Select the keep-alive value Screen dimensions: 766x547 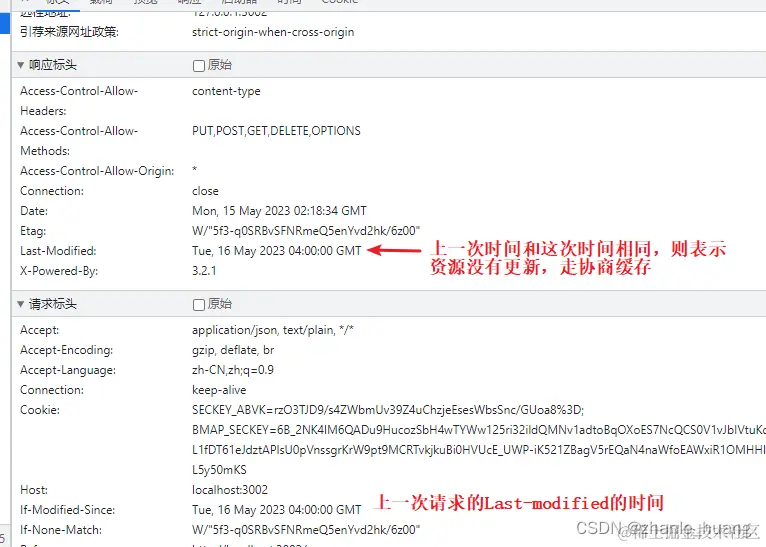click(x=219, y=390)
